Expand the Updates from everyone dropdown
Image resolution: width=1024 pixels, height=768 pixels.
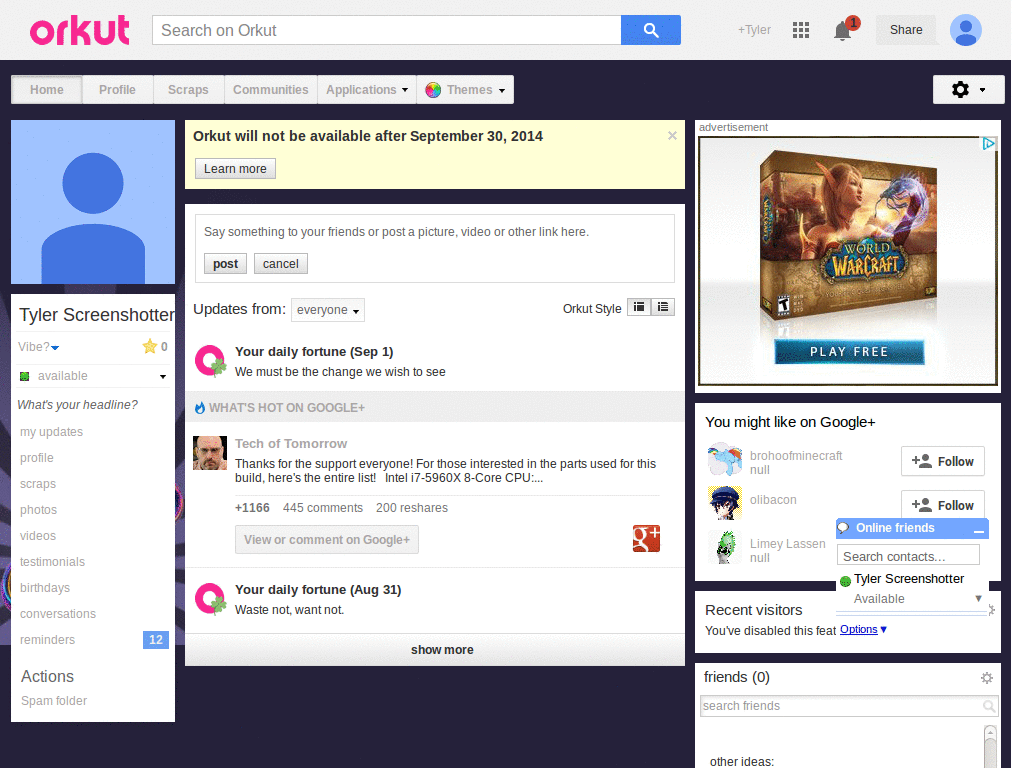(328, 310)
